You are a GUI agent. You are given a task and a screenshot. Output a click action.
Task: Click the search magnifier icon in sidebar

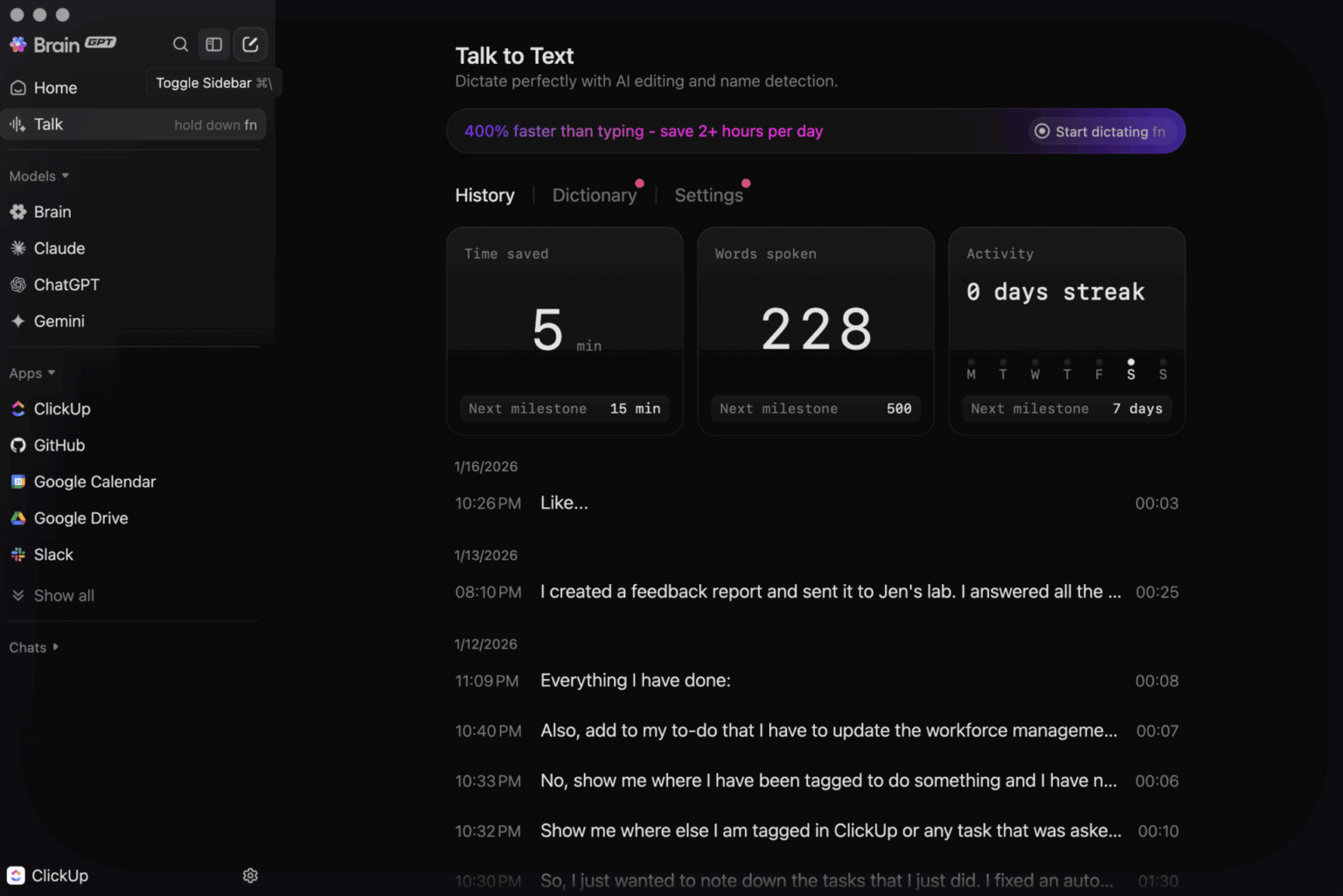[x=180, y=45]
